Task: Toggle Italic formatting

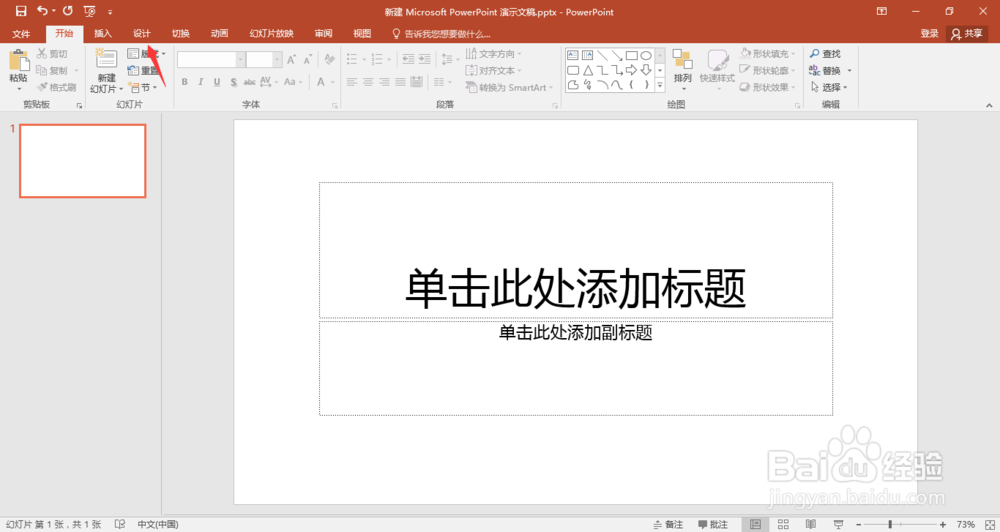Action: point(200,82)
